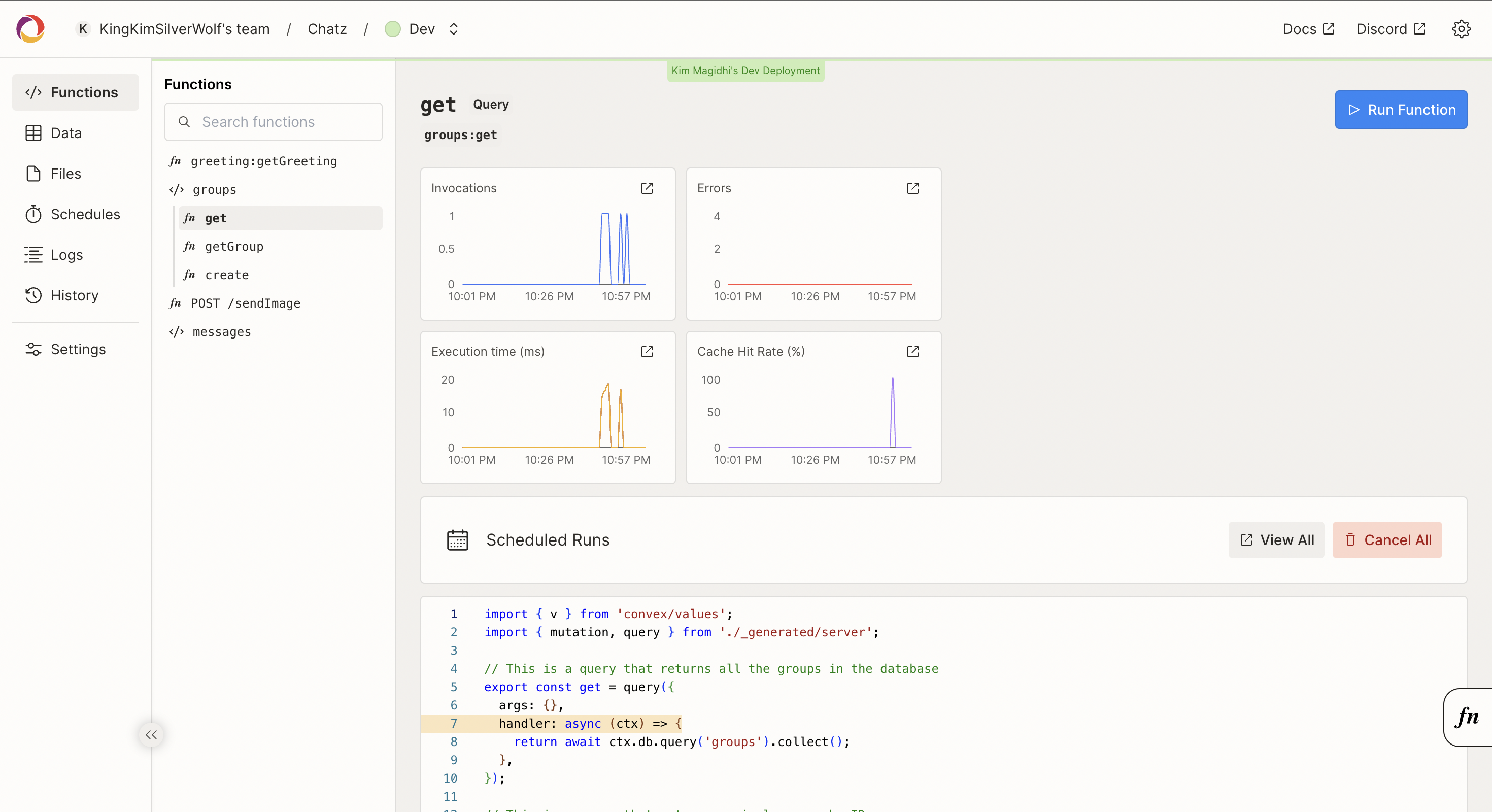Open the Errors chart expand icon
The width and height of the screenshot is (1492, 812).
pos(912,188)
